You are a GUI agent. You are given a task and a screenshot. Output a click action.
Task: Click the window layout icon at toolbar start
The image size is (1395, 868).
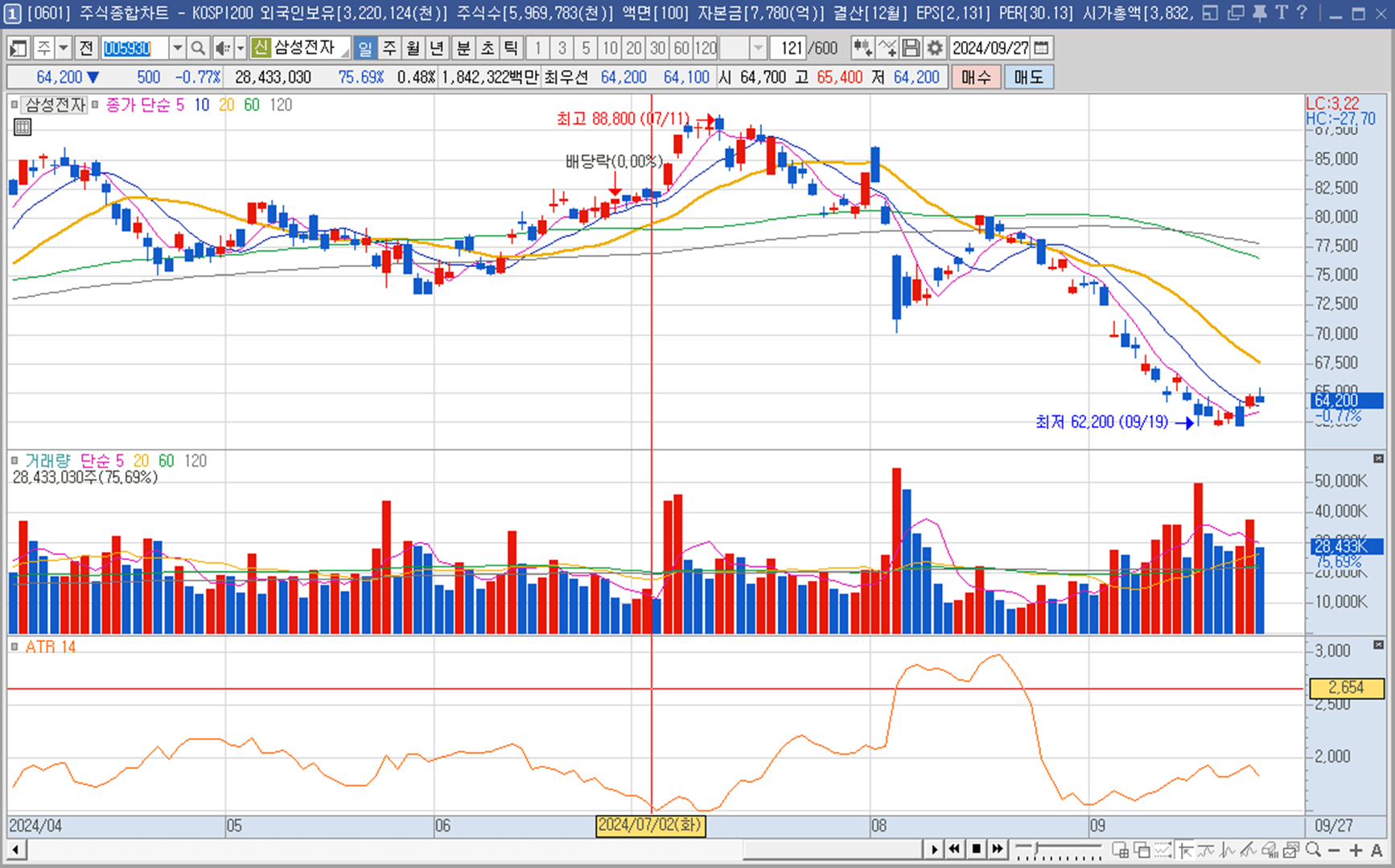(x=18, y=48)
